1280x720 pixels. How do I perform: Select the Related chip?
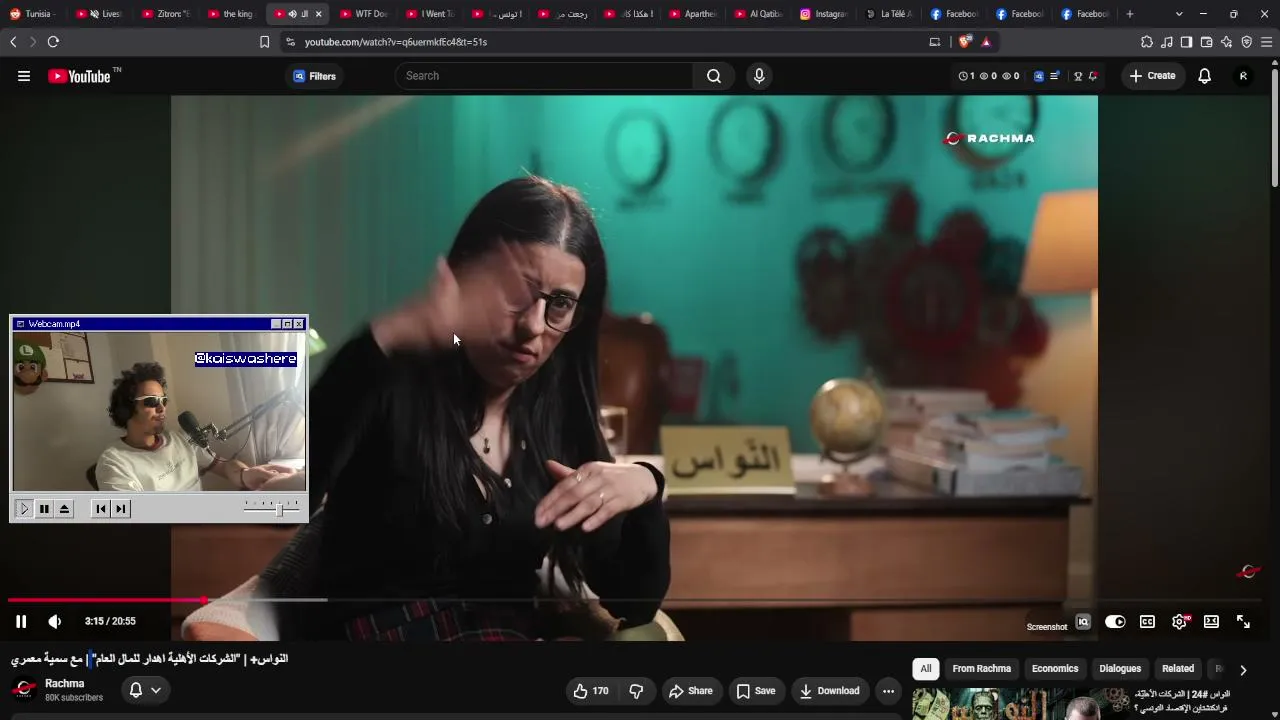(x=1178, y=669)
